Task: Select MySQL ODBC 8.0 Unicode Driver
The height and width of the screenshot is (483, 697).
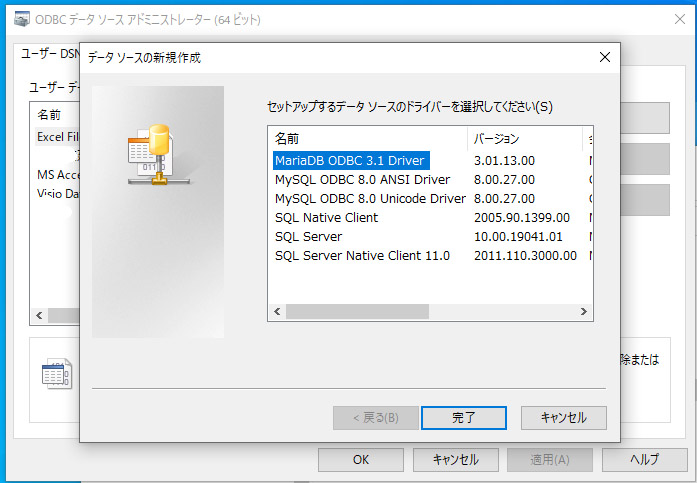Action: (370, 199)
